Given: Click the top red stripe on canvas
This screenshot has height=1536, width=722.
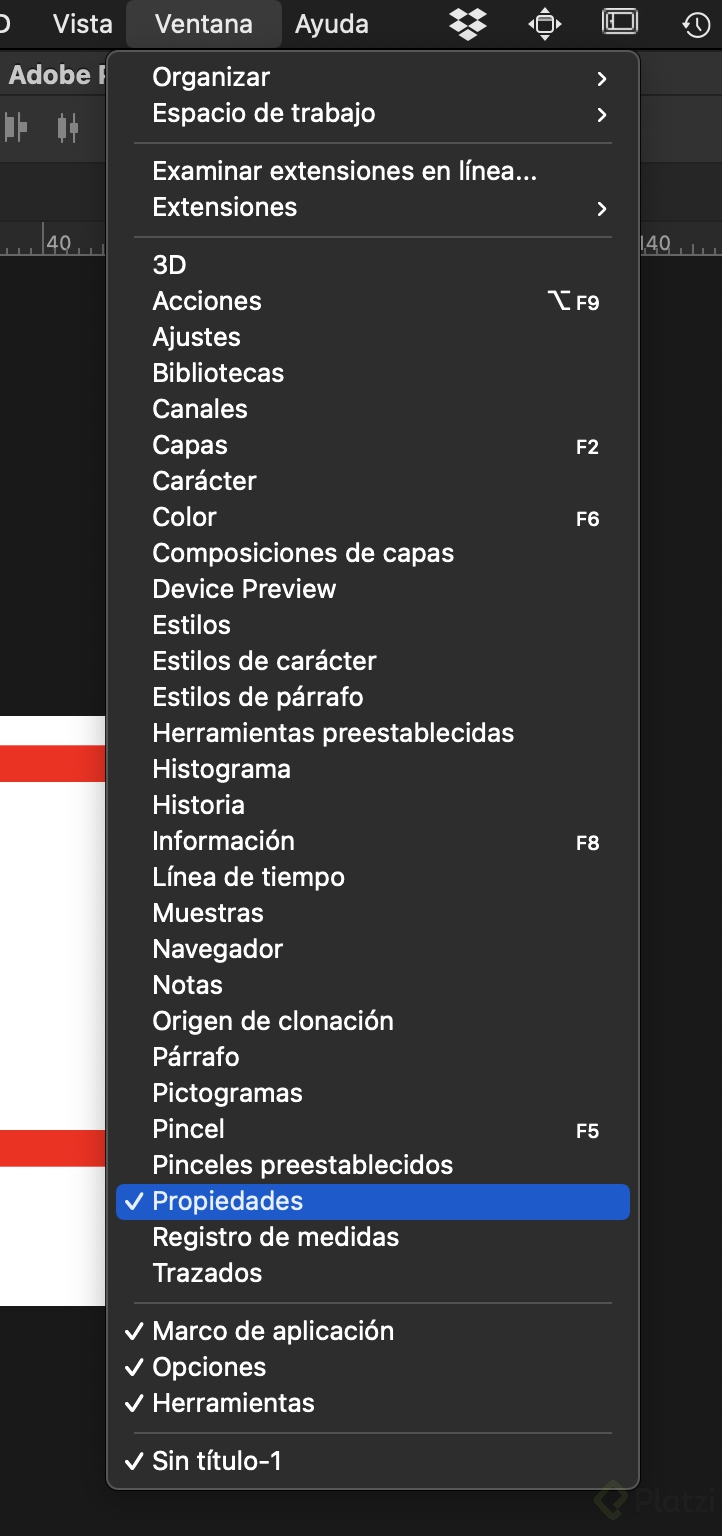Looking at the screenshot, I should [52, 763].
